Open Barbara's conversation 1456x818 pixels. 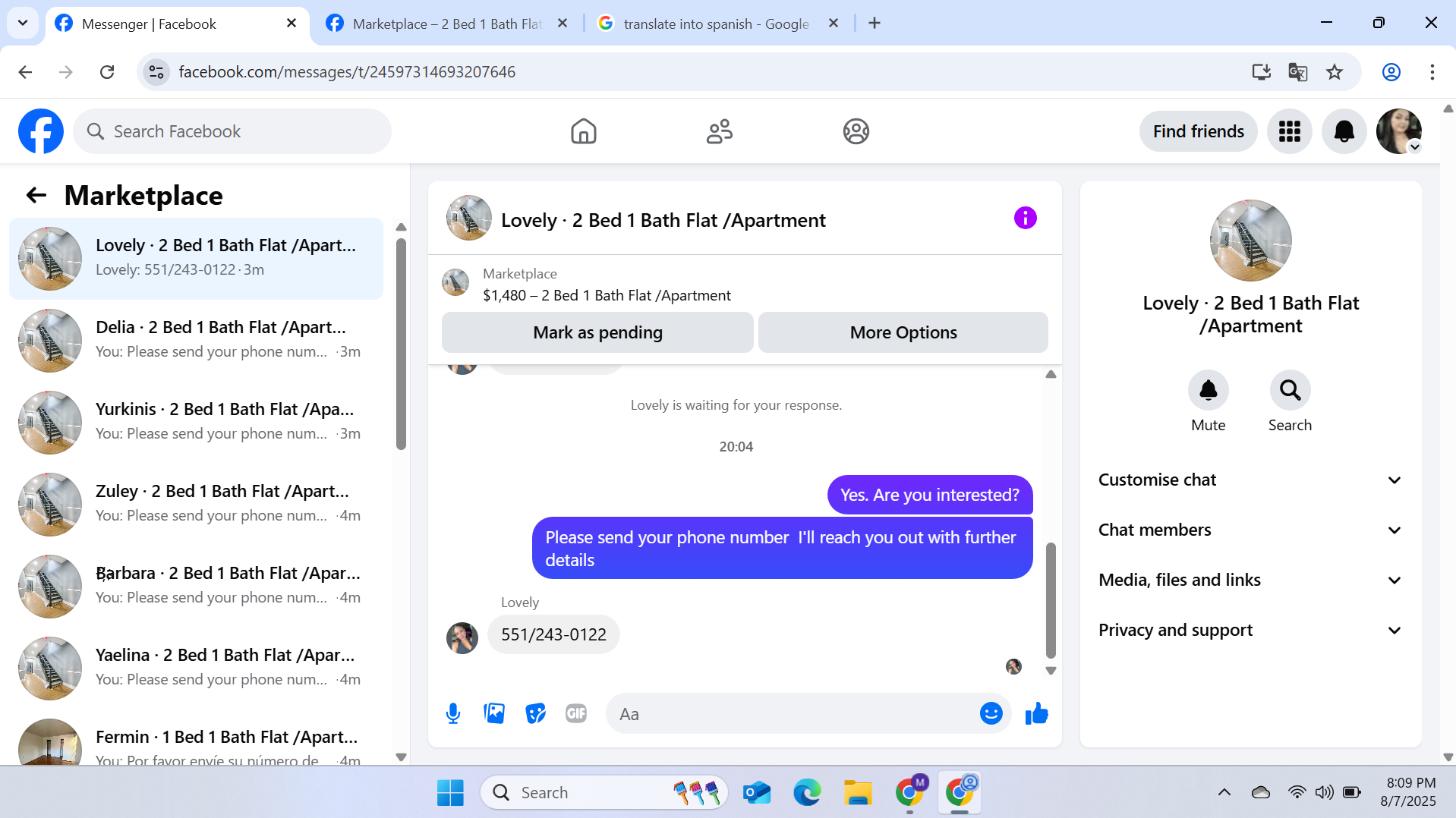click(x=196, y=586)
